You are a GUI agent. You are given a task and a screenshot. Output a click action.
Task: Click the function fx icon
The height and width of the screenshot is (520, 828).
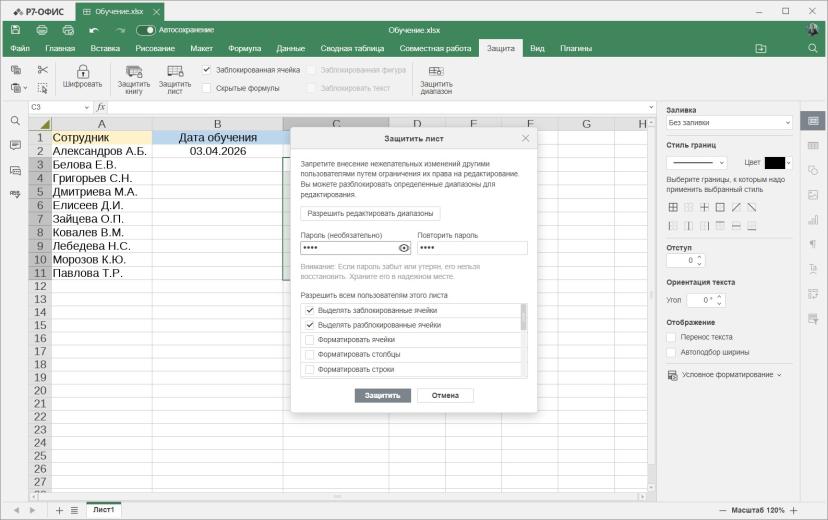pos(101,107)
